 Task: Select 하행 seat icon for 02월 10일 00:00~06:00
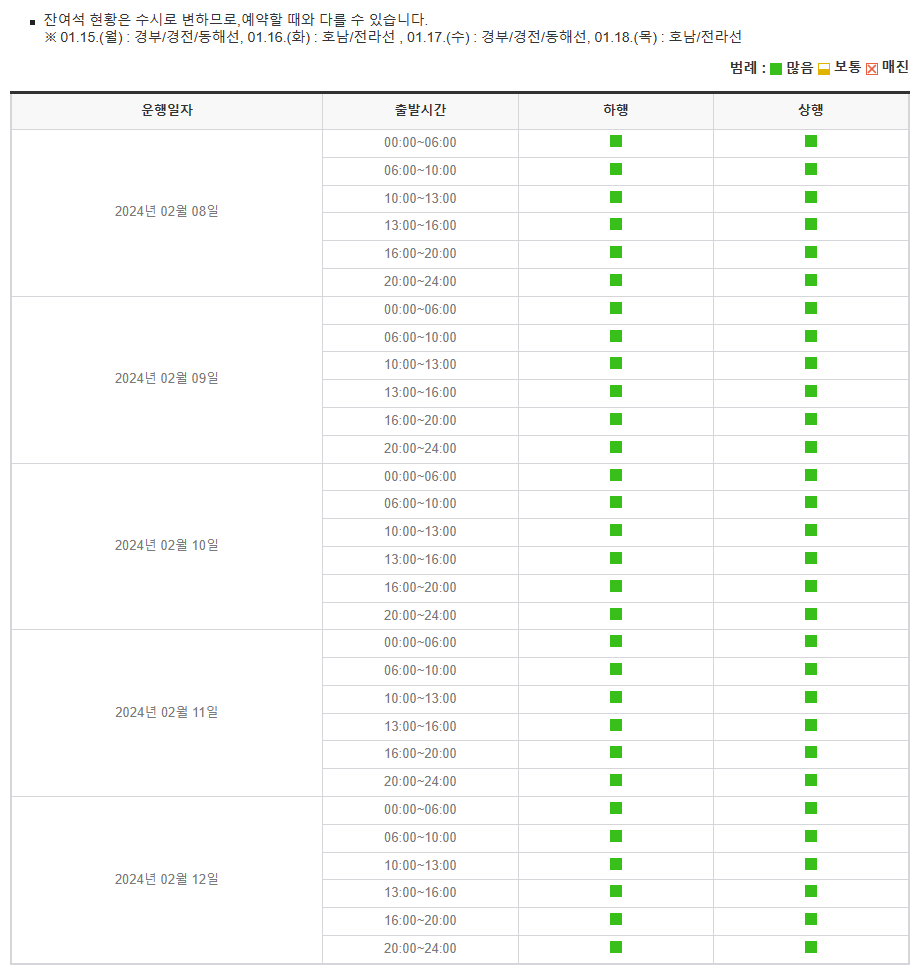616,475
